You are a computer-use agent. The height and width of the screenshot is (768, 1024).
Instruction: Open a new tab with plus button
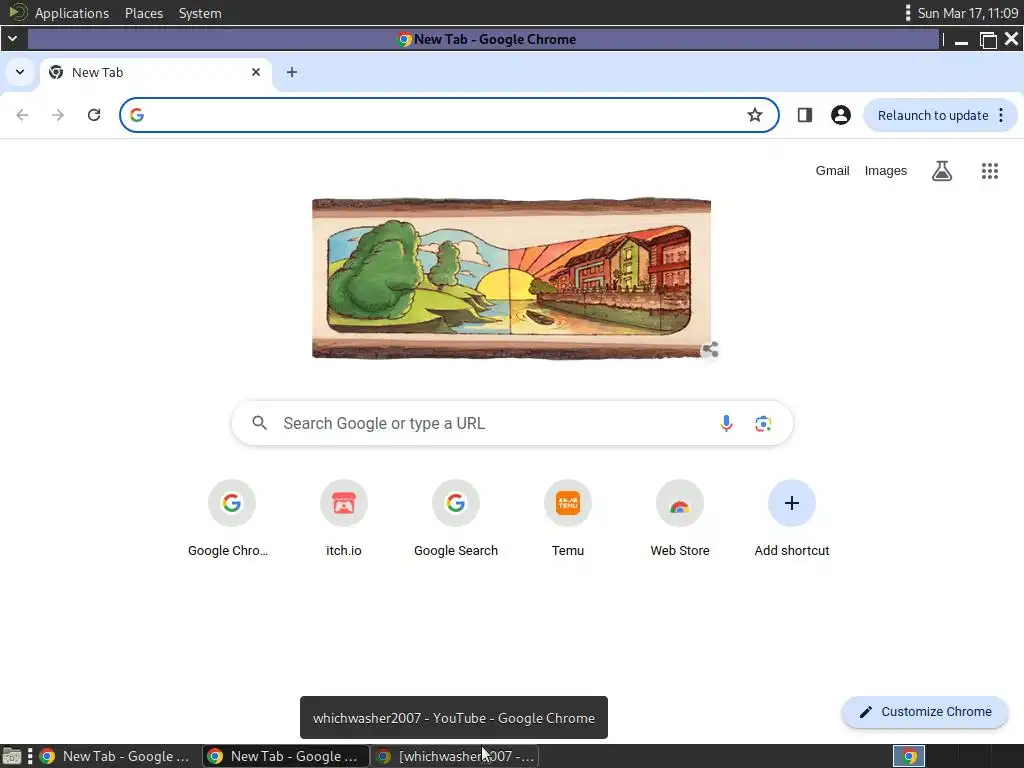point(292,72)
